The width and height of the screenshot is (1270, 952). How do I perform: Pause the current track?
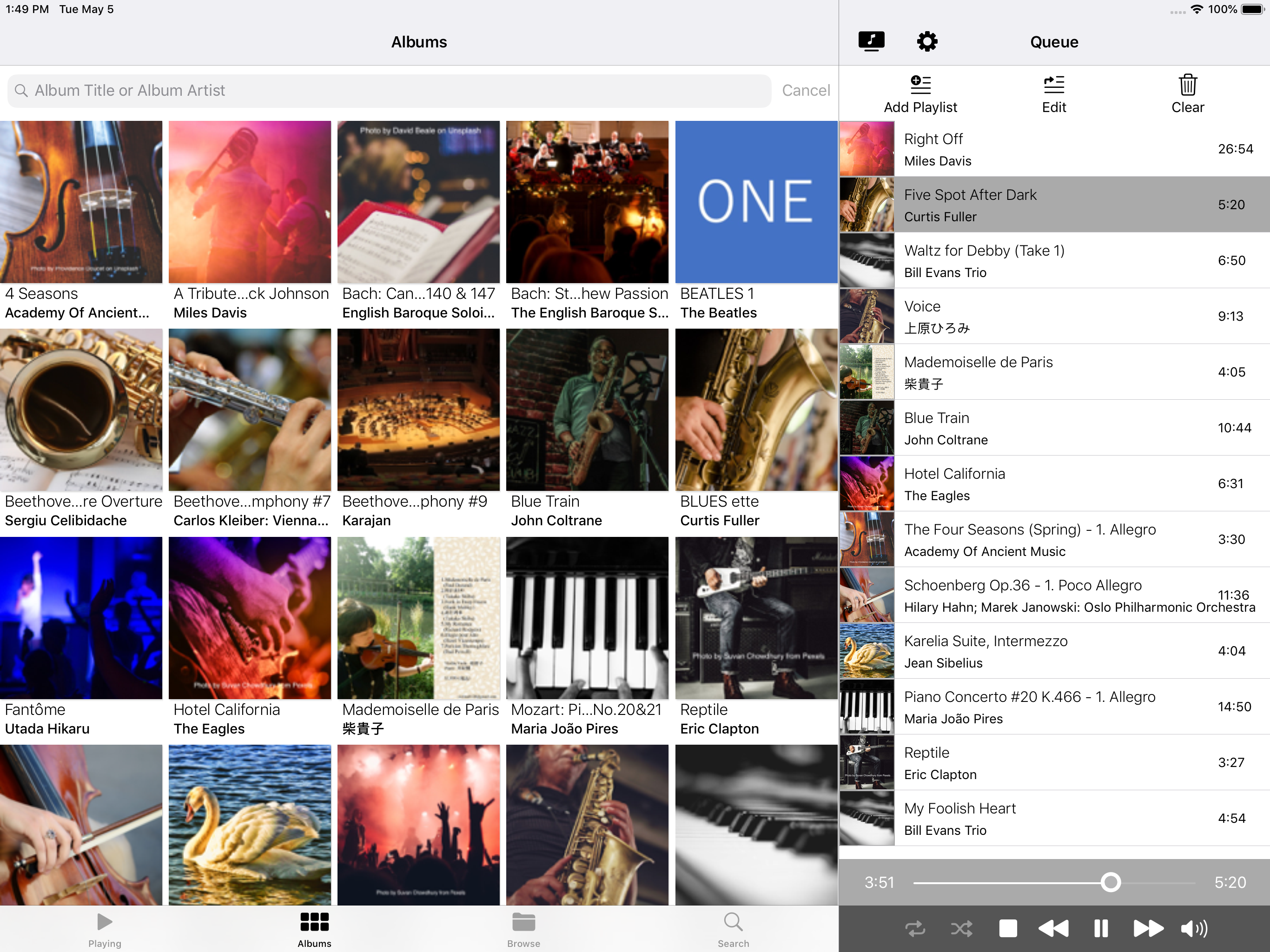1101,928
